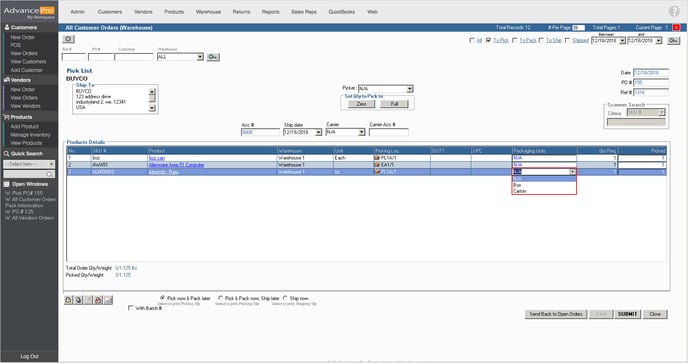Click the Customers person icon in the sidebar
The width and height of the screenshot is (688, 363).
7,27
